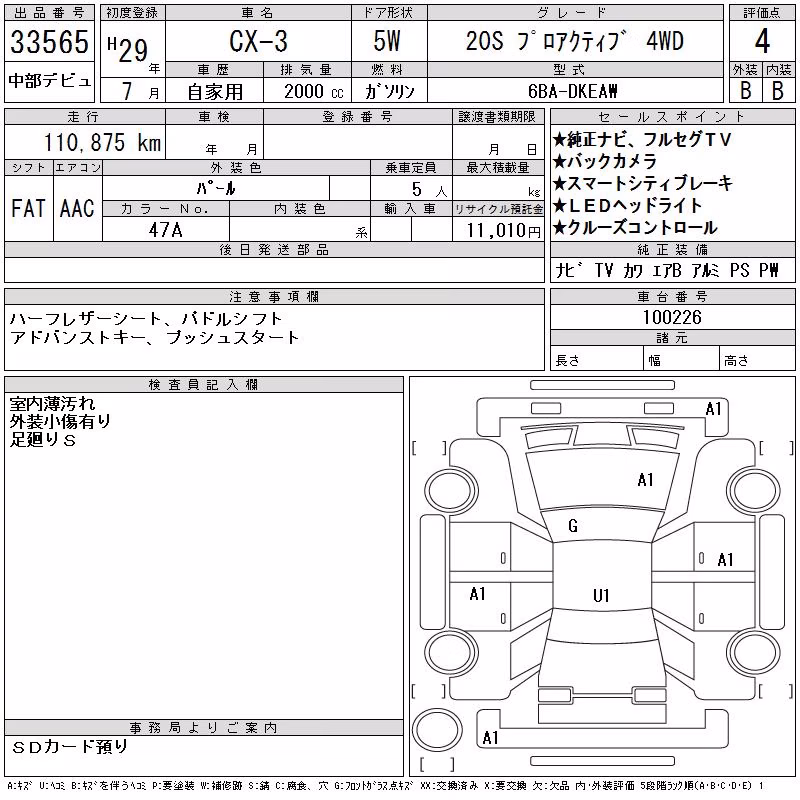Click the 長さ dimension field

tap(596, 360)
